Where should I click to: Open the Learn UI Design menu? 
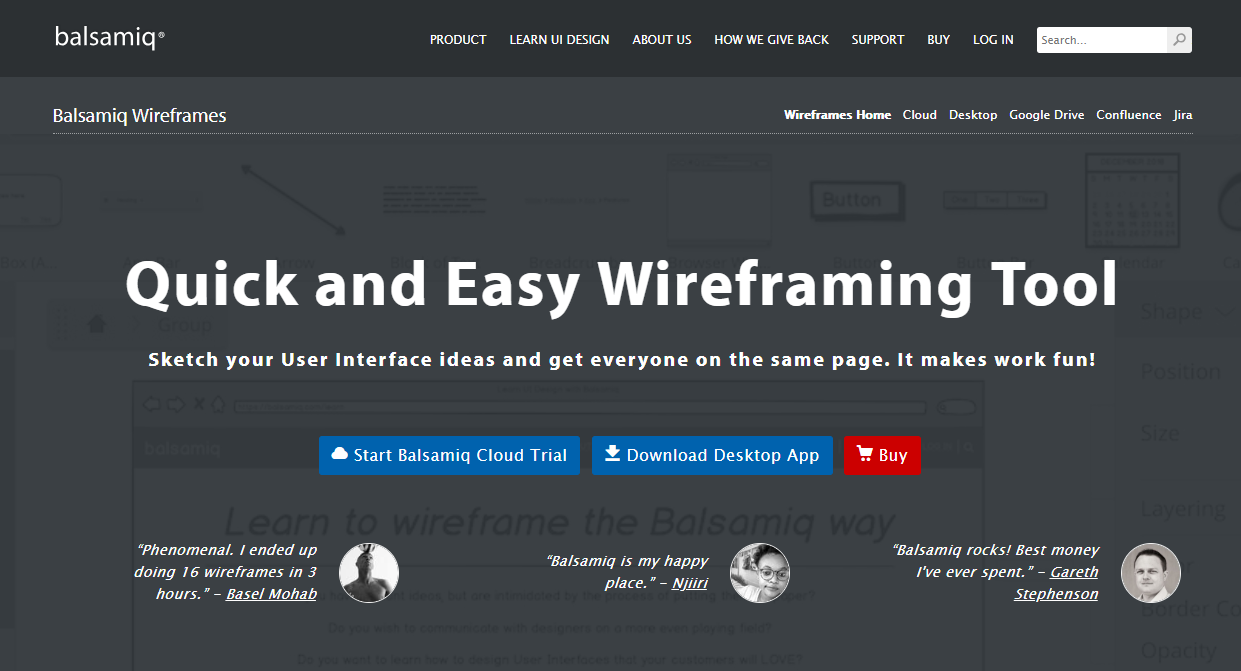coord(559,40)
